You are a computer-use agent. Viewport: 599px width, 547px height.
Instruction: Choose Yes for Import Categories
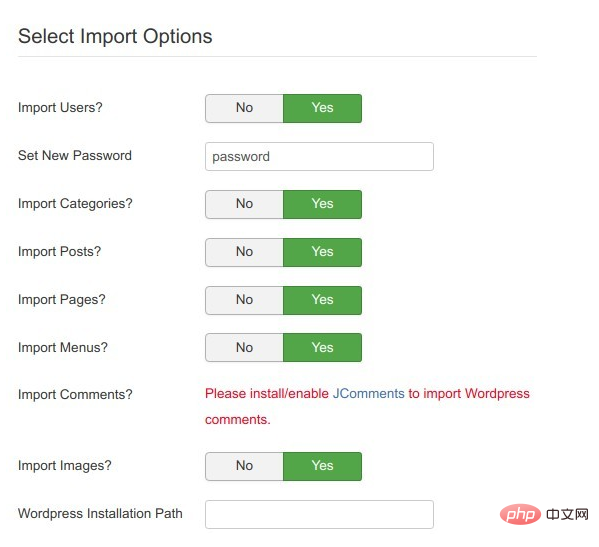point(322,204)
